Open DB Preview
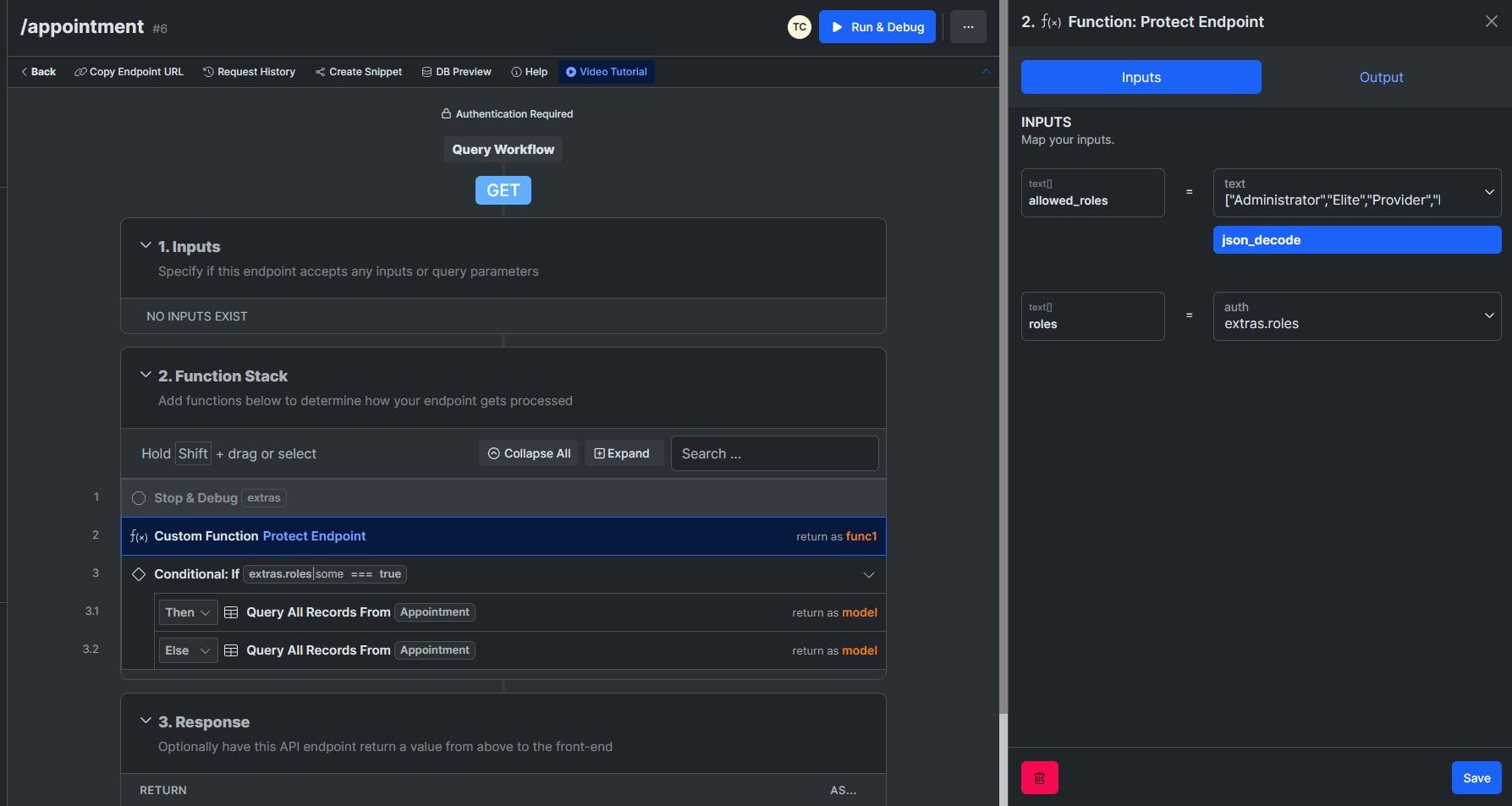The width and height of the screenshot is (1512, 806). coord(457,72)
